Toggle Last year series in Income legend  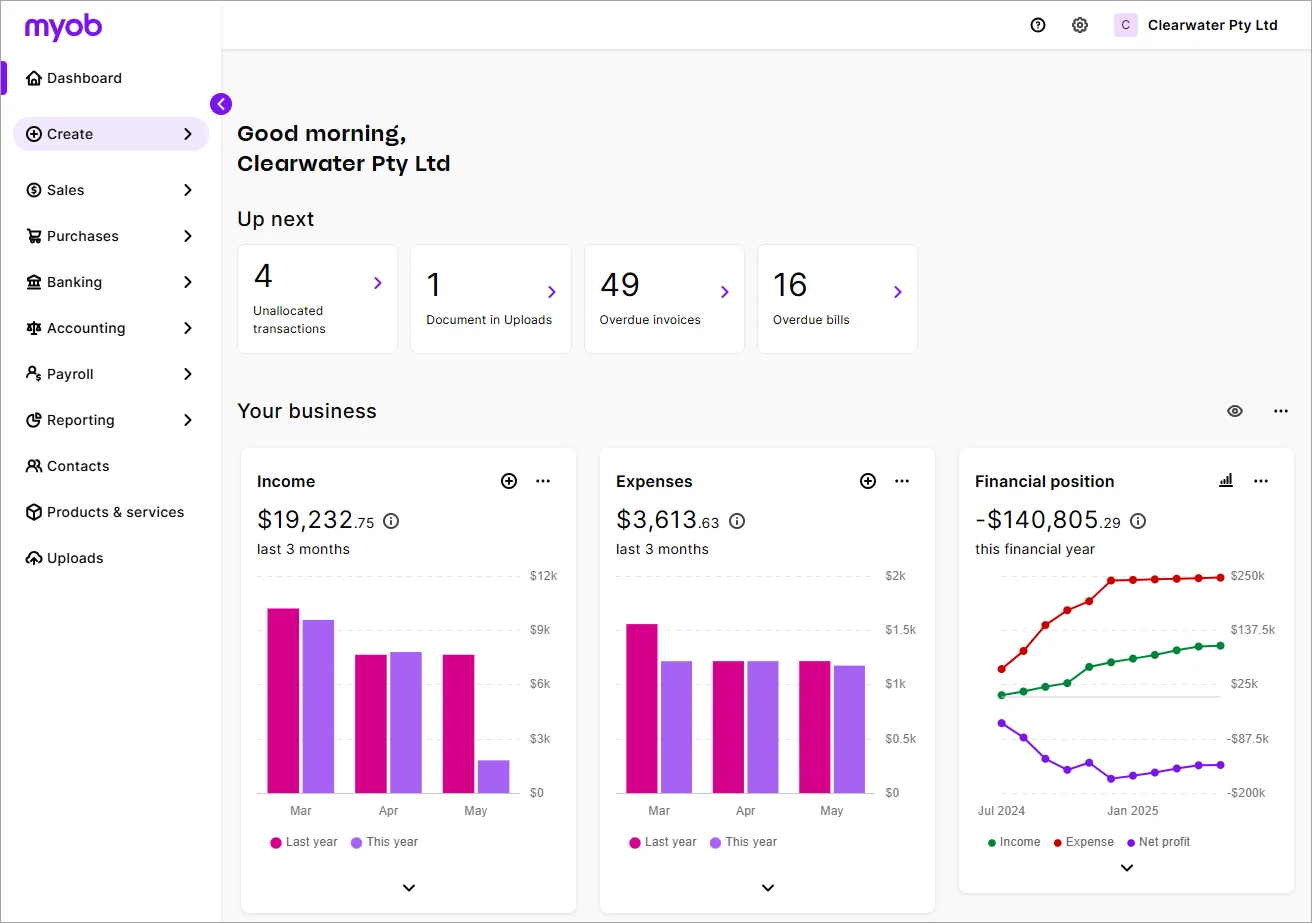(304, 842)
